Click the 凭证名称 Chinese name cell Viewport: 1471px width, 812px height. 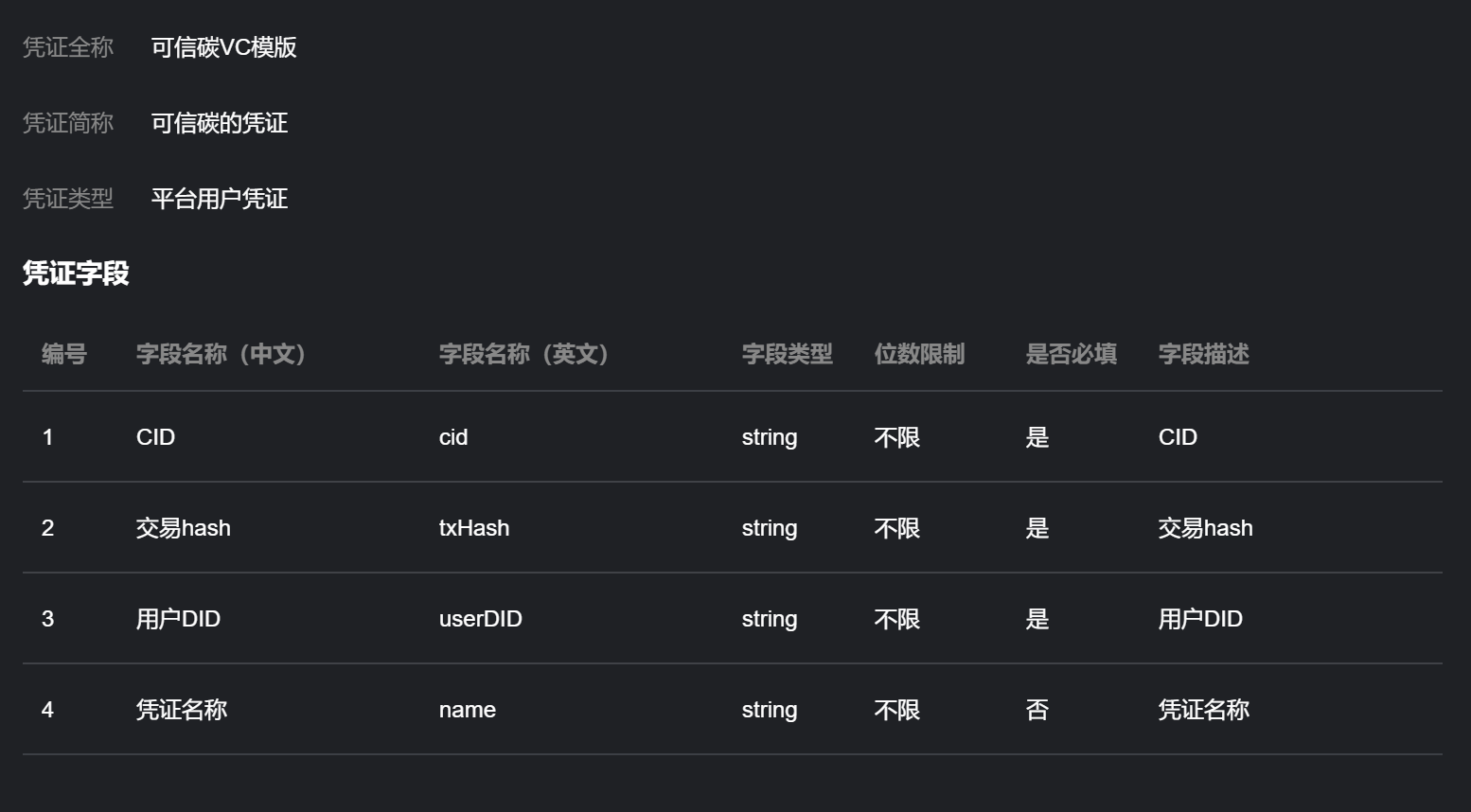coord(182,710)
